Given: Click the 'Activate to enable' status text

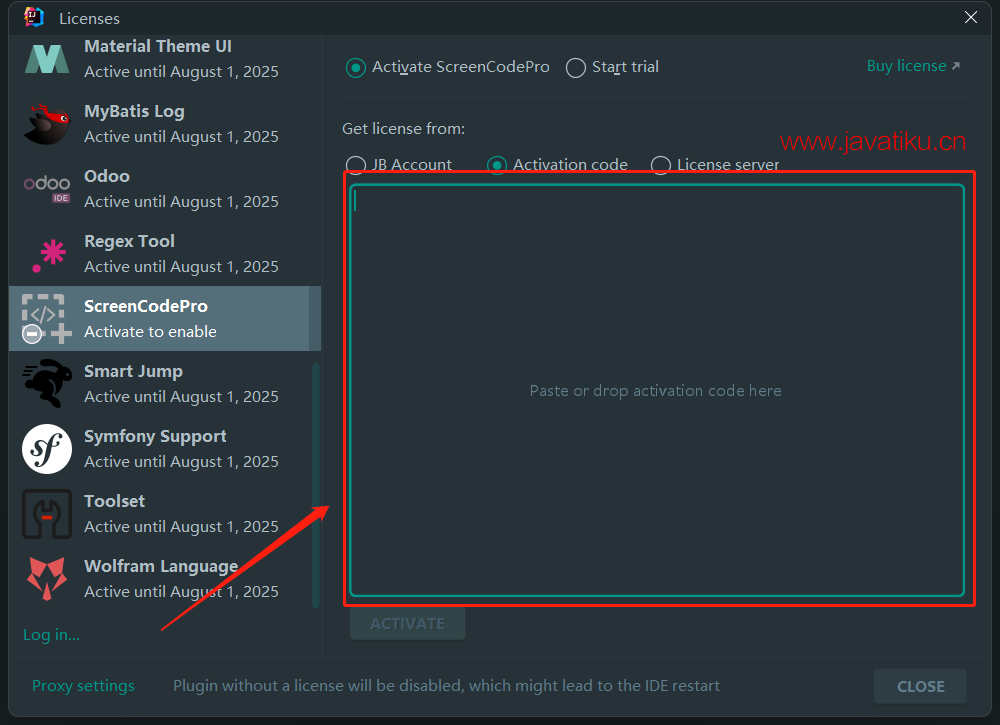Looking at the screenshot, I should [x=151, y=332].
